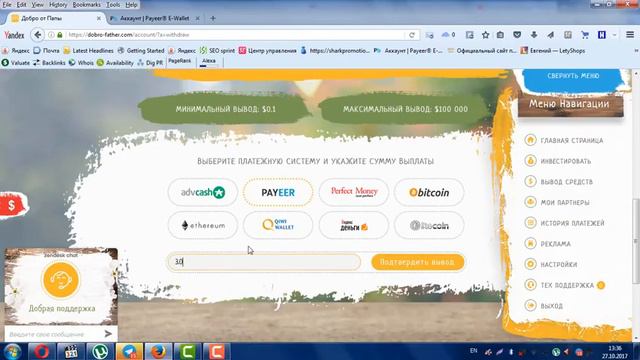The image size is (640, 360).
Task: Open the shopping cart toolbar icon
Action: tap(585, 35)
